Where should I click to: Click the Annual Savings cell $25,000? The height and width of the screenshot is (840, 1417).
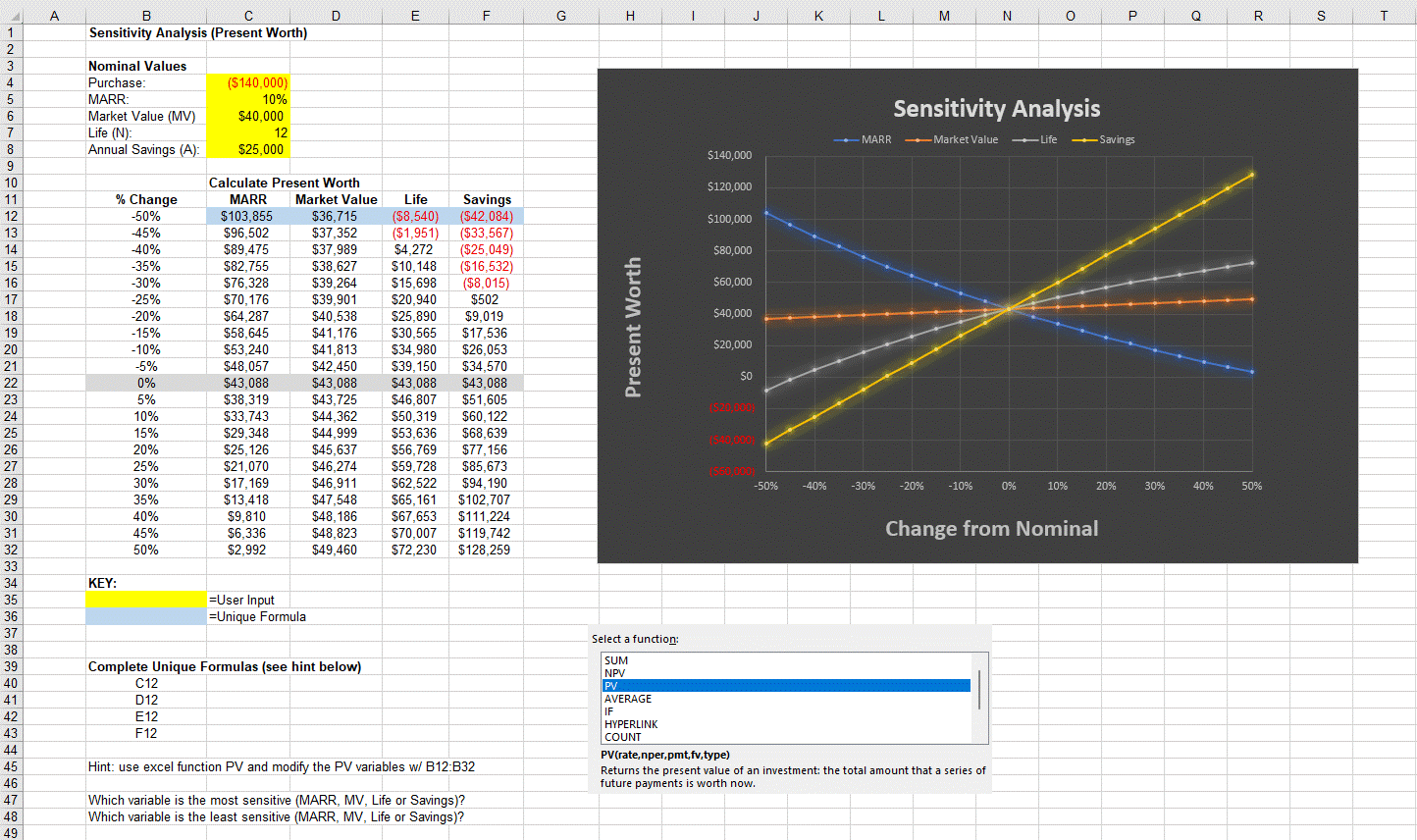[x=248, y=149]
